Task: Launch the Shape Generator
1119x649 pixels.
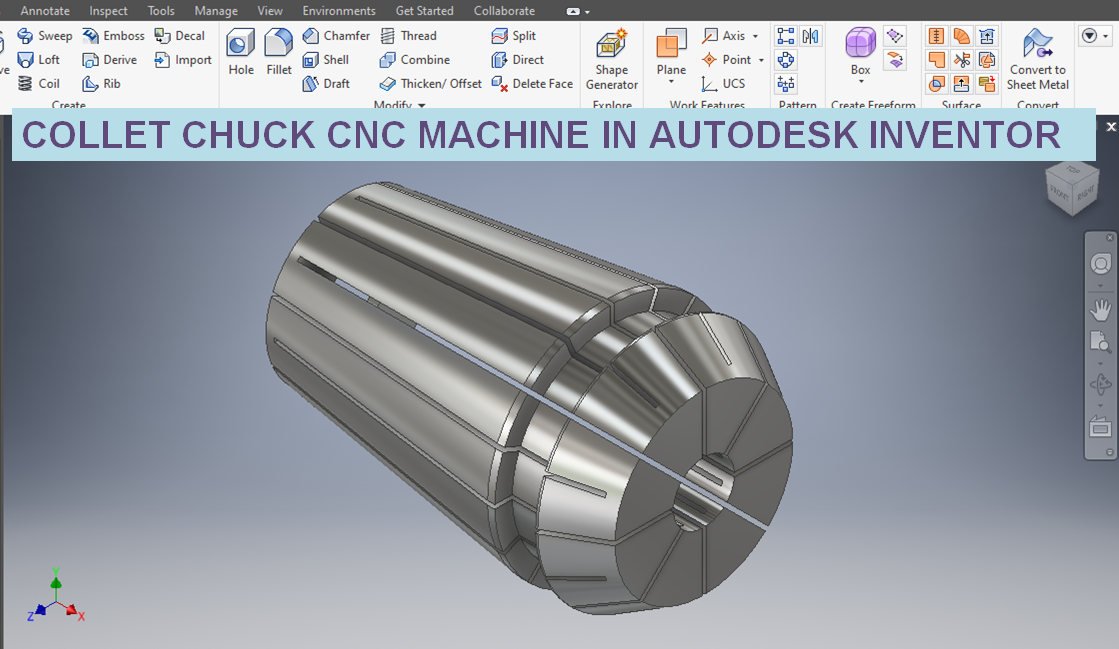Action: tap(612, 60)
